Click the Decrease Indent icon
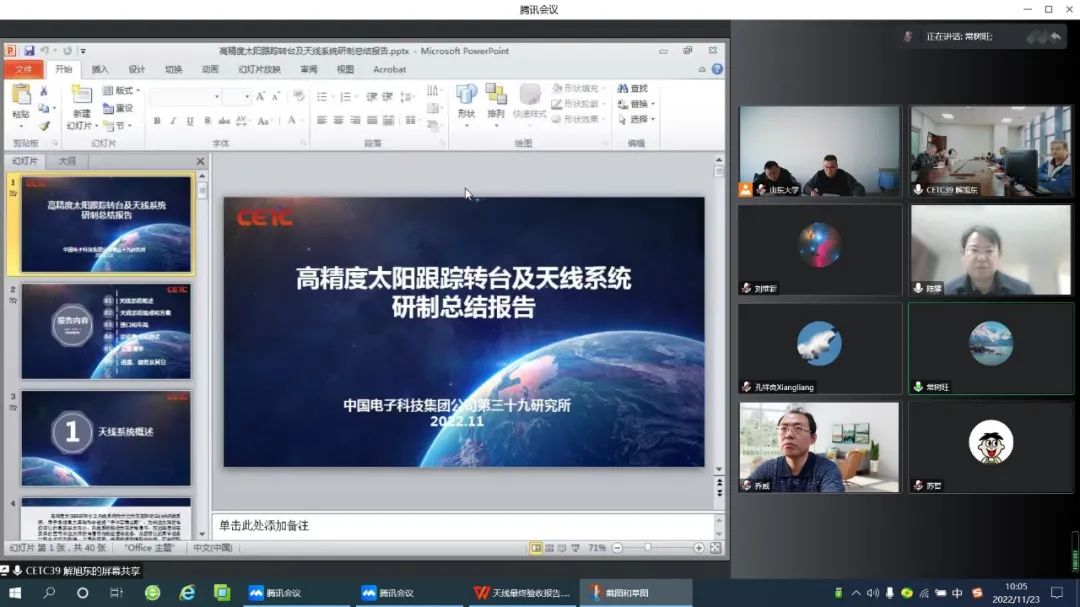 (x=372, y=96)
